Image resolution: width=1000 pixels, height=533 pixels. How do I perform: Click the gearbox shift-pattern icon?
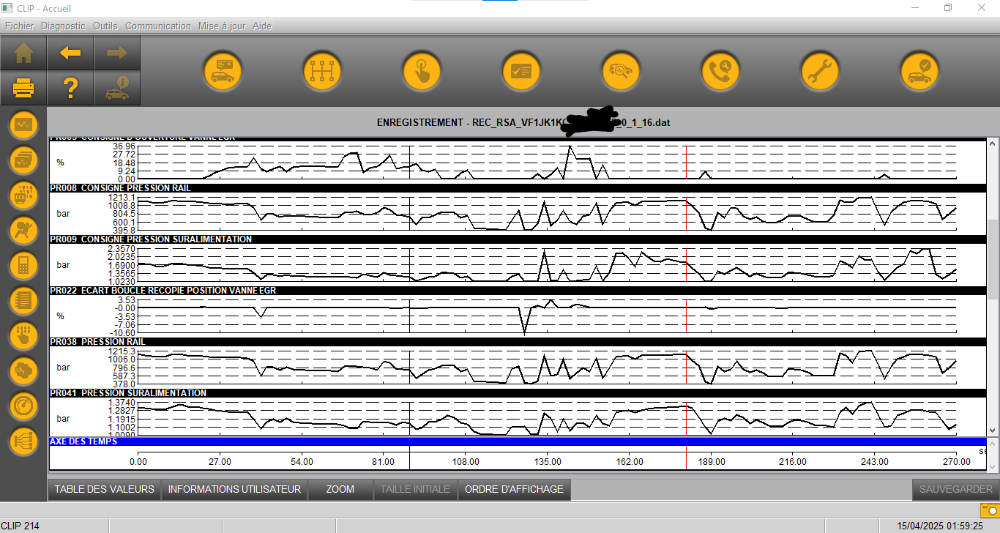click(322, 71)
